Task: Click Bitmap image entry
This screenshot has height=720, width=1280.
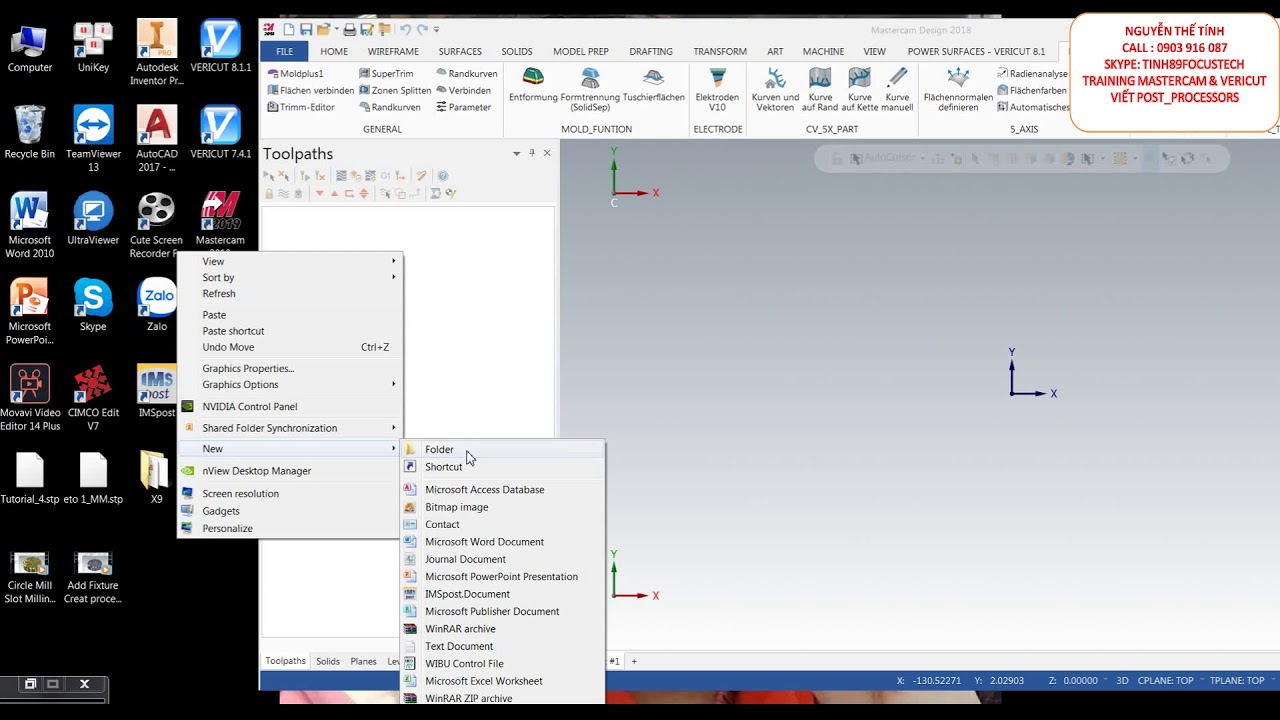Action: pos(503,507)
